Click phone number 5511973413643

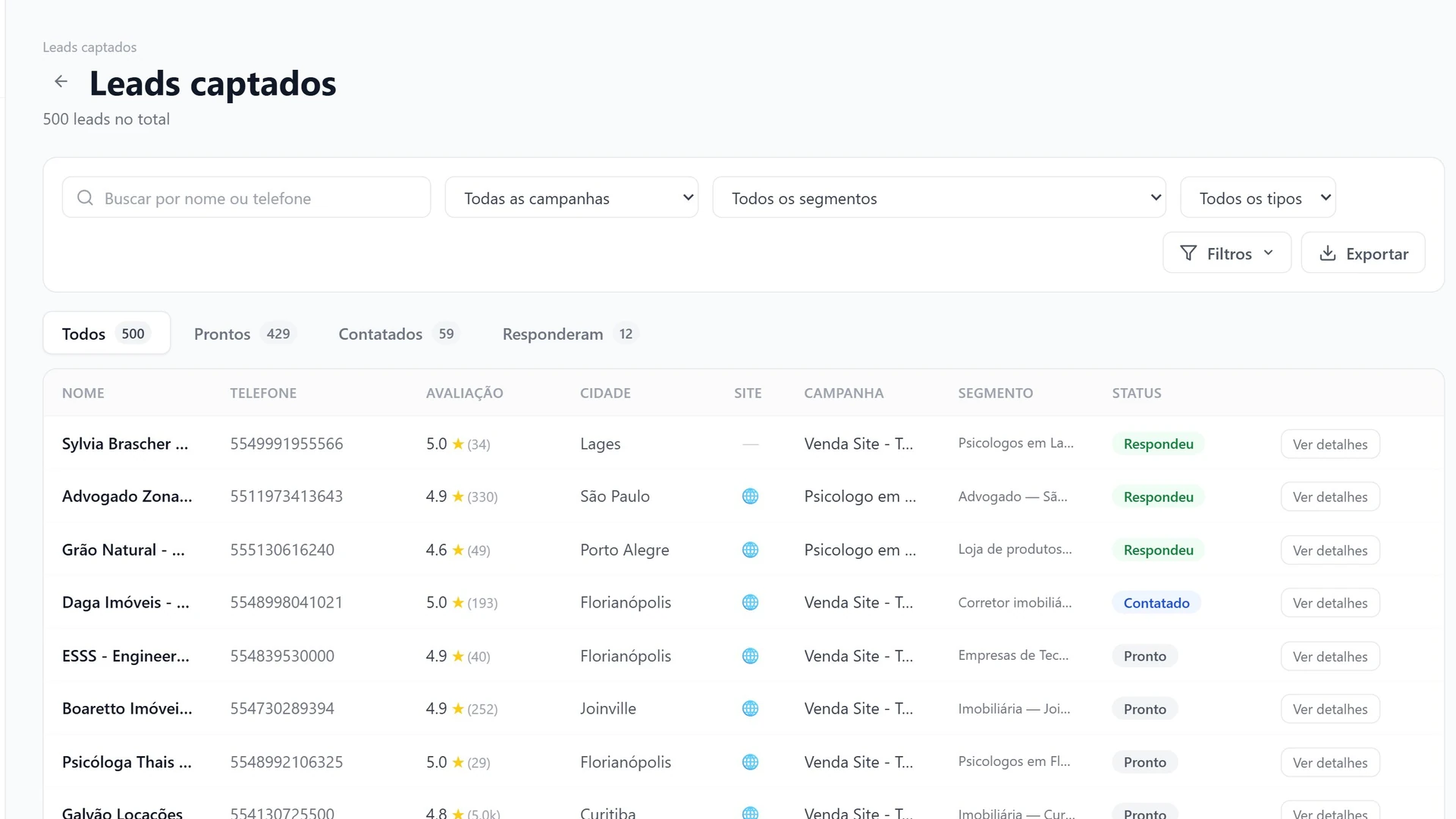287,497
